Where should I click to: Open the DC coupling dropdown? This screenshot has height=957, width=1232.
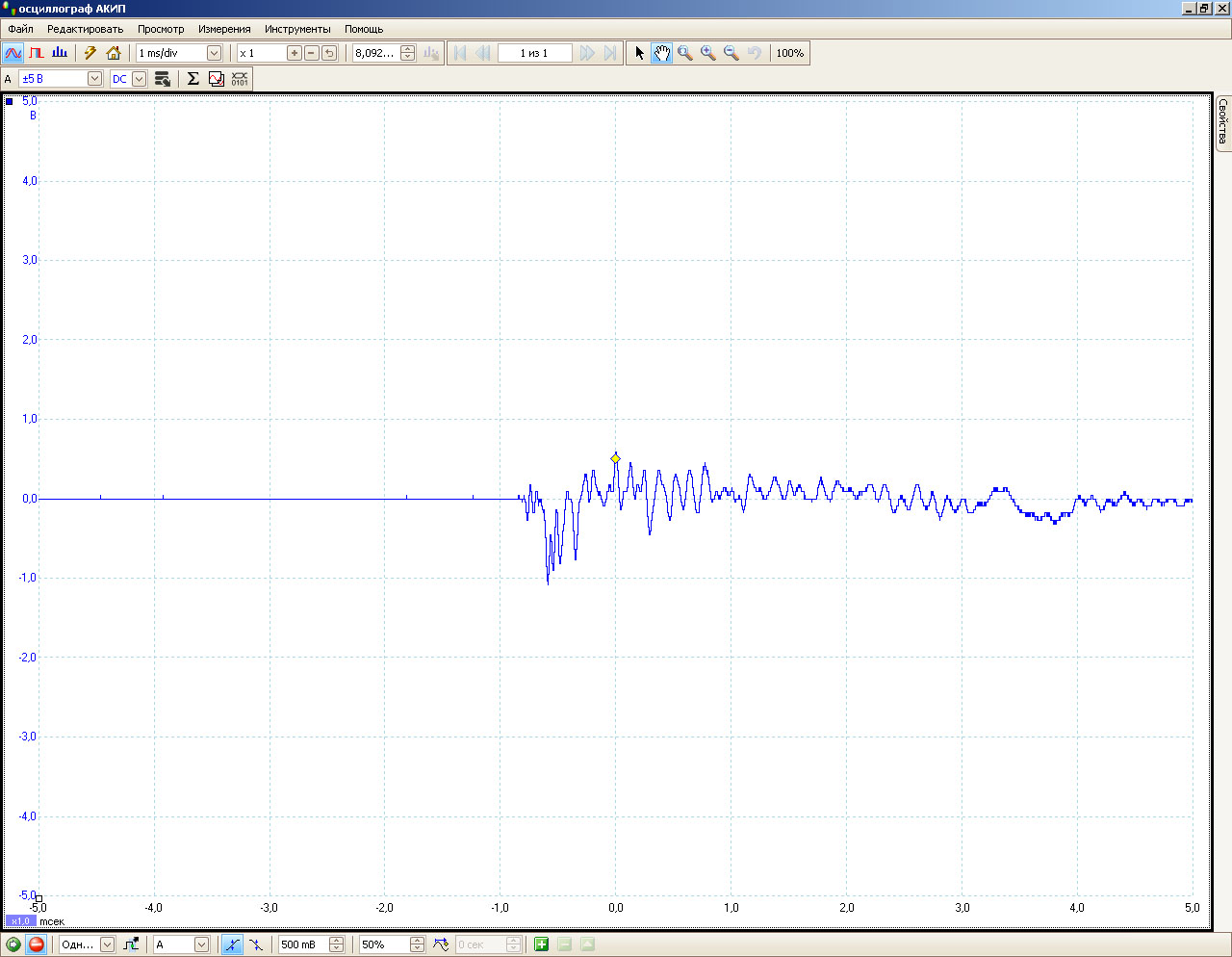tap(139, 79)
